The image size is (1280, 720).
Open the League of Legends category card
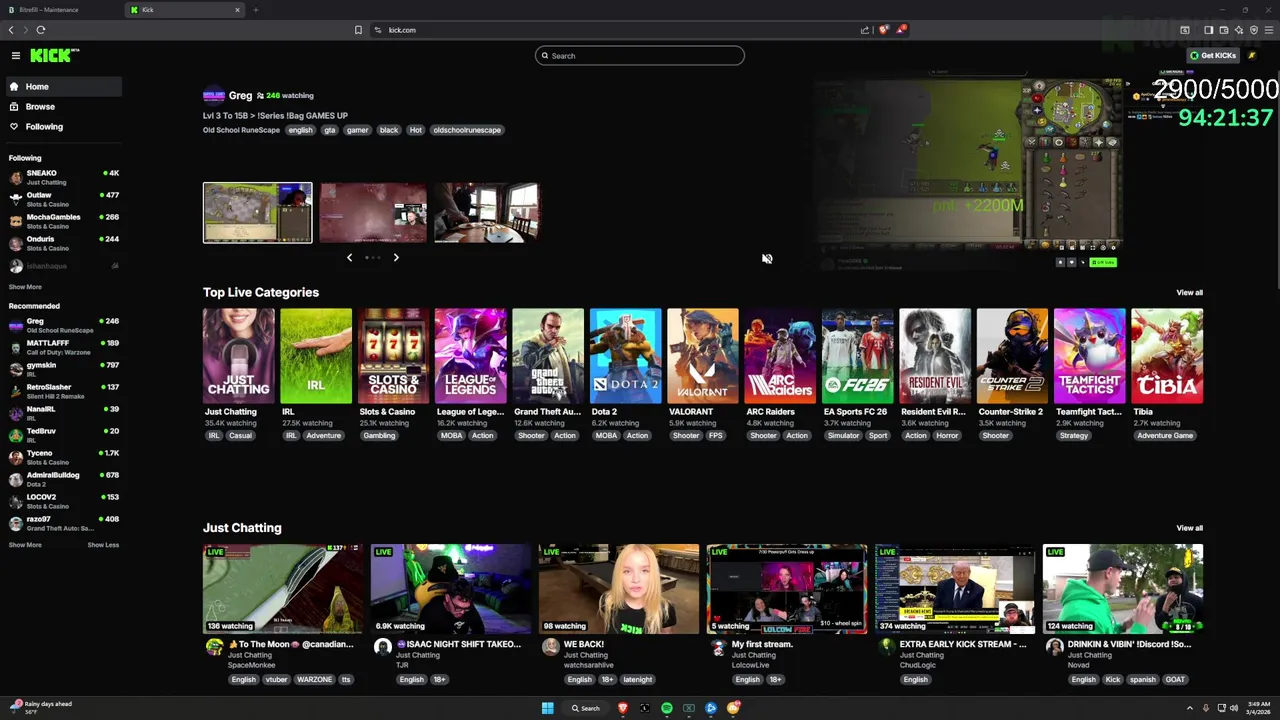470,356
